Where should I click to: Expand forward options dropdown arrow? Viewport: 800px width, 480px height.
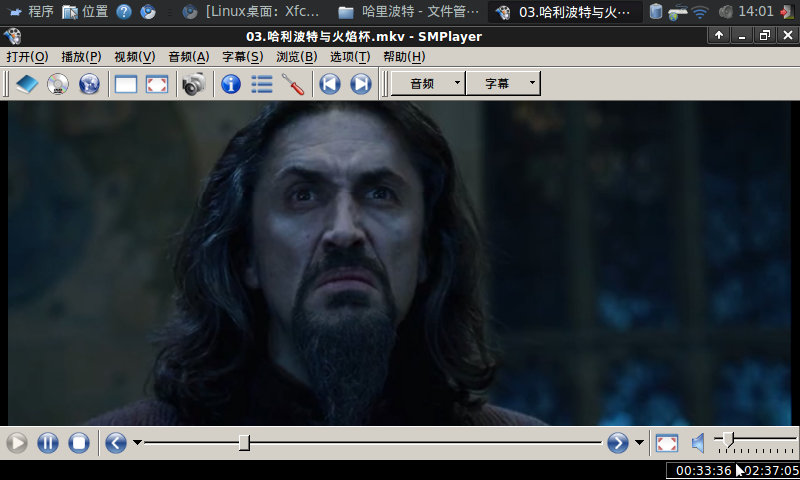point(639,442)
